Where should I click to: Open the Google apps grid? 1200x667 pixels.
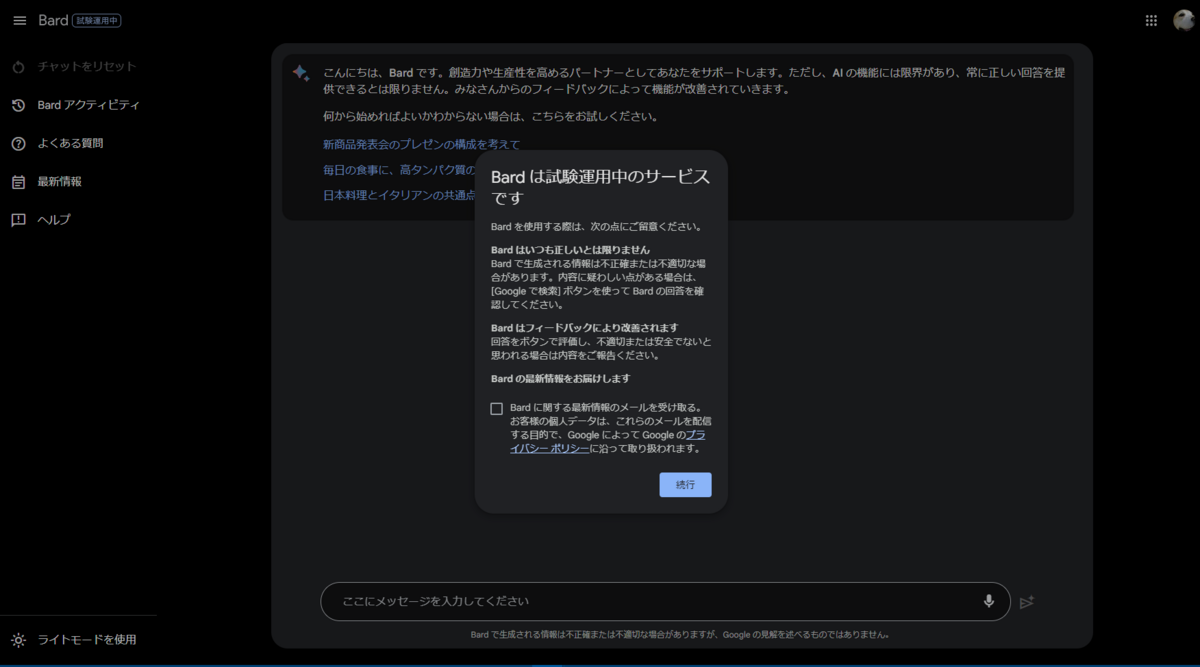[1151, 21]
